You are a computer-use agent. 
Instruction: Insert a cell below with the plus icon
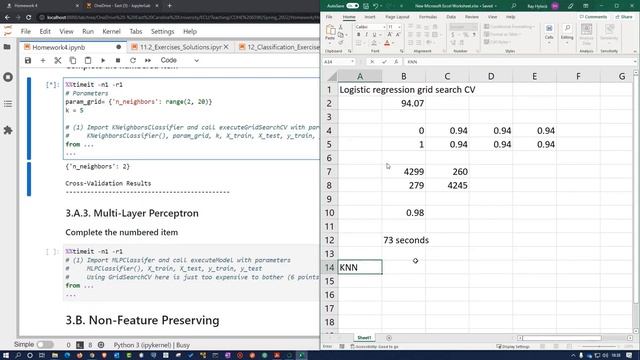point(43,60)
